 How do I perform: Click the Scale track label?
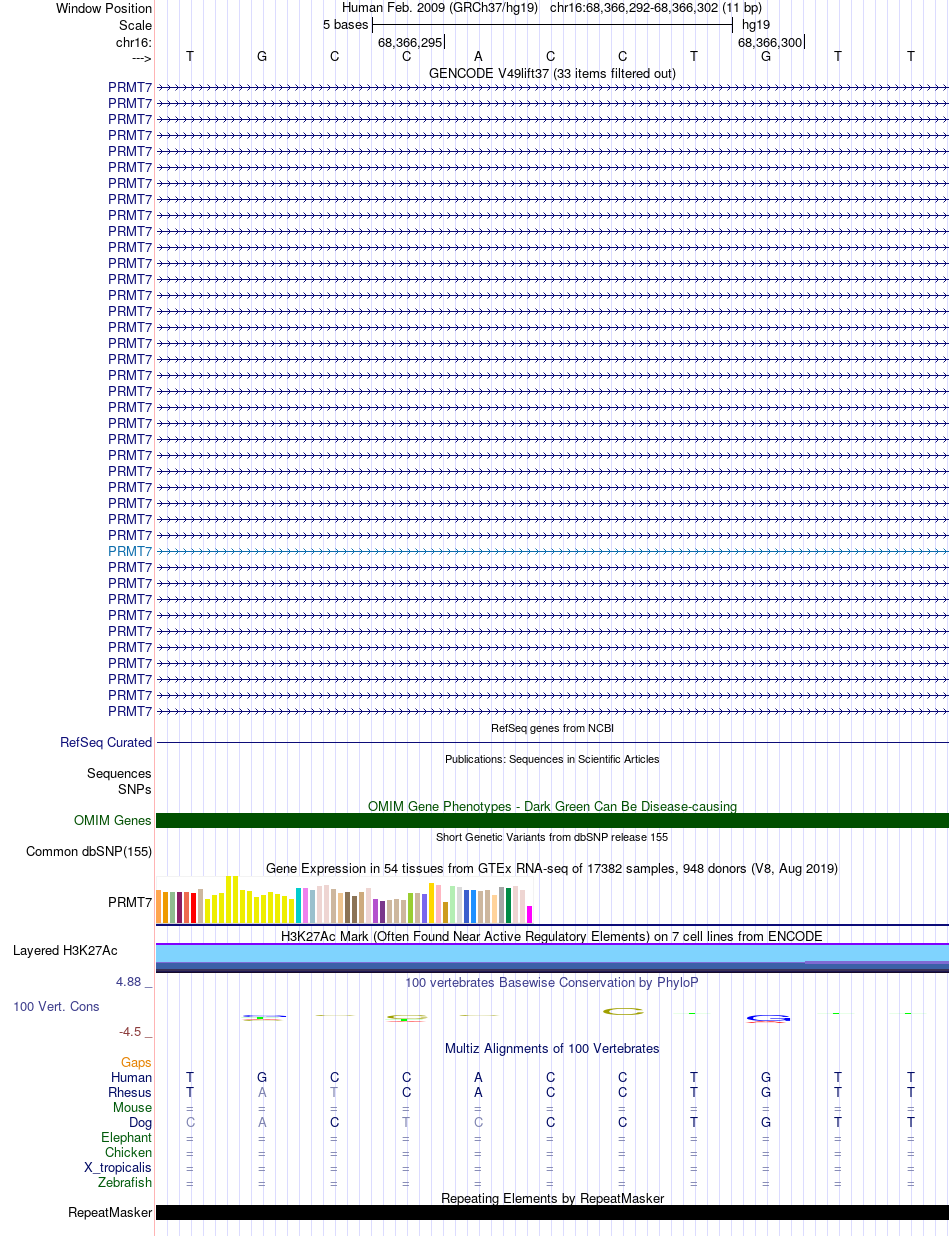tap(135, 25)
